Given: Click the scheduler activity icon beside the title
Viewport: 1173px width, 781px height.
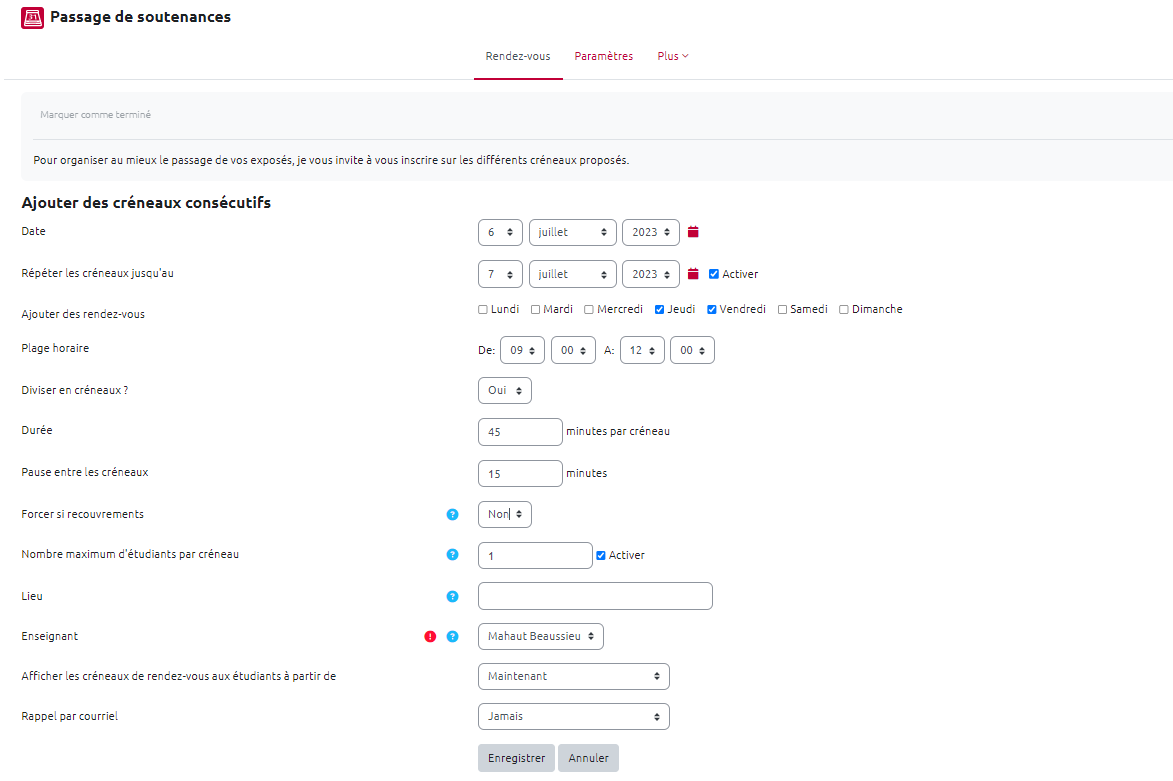Looking at the screenshot, I should point(33,17).
